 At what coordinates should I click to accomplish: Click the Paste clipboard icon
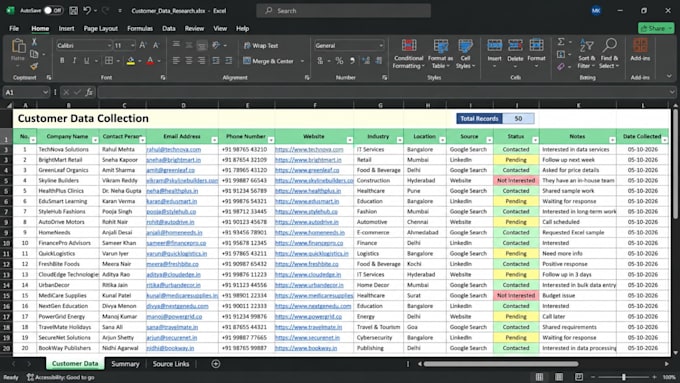(x=18, y=46)
